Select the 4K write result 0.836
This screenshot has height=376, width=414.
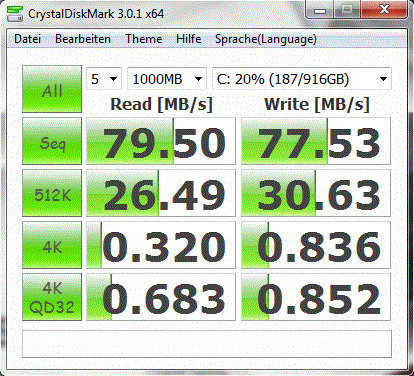coord(316,245)
